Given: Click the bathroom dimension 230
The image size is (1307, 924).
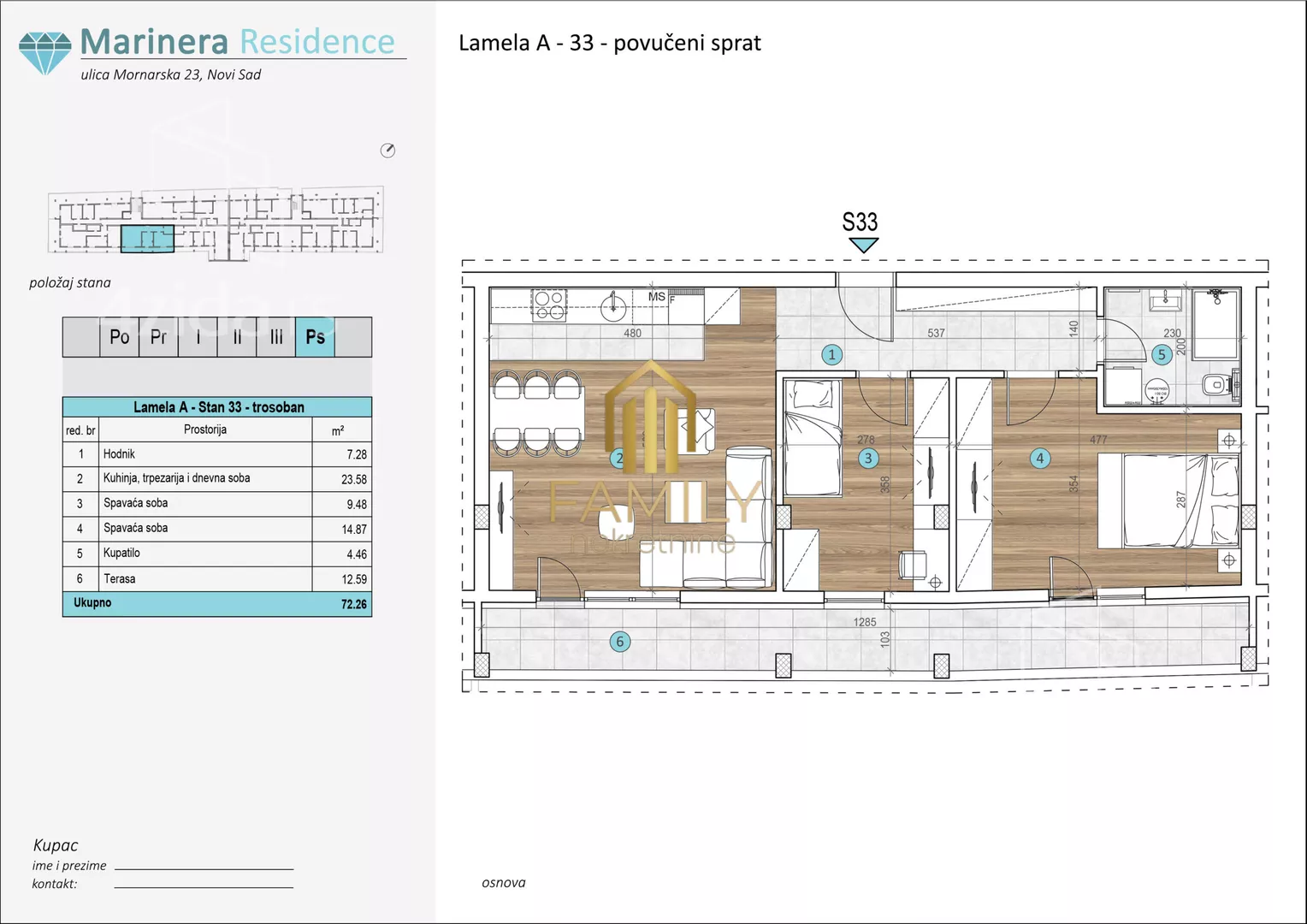Looking at the screenshot, I should [1172, 333].
